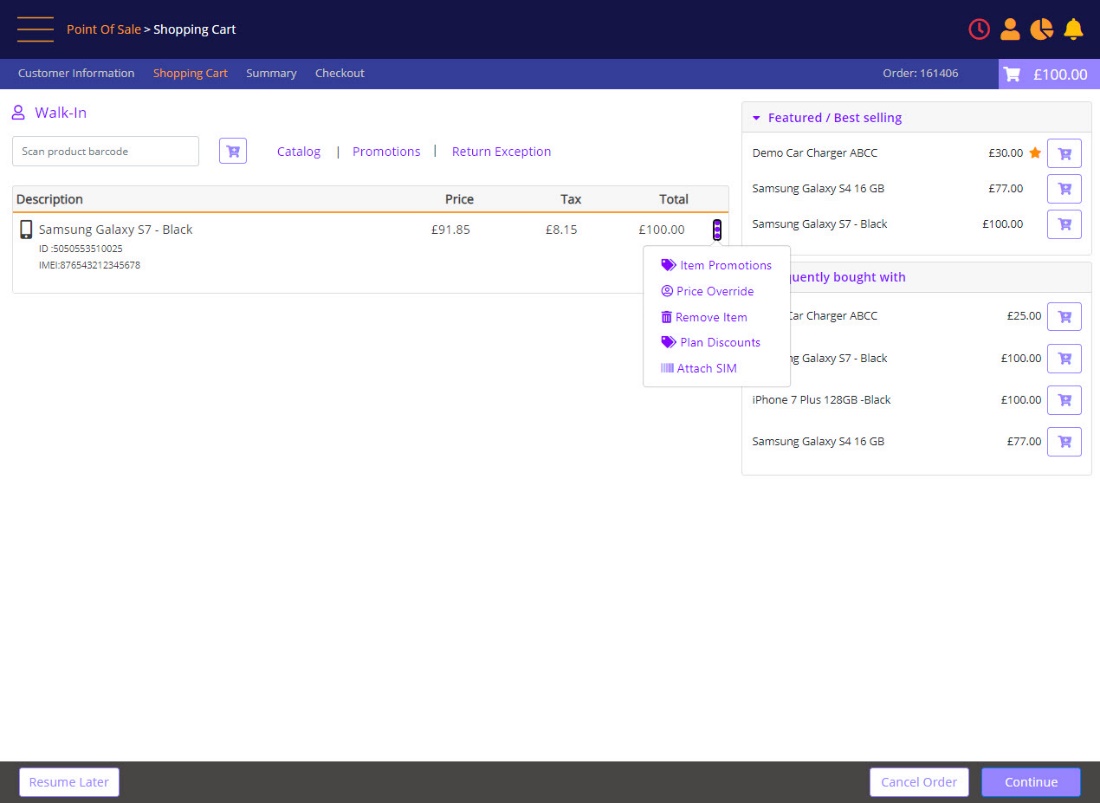Collapse the Featured / Best selling panel
Viewport: 1100px width, 803px height.
click(756, 118)
